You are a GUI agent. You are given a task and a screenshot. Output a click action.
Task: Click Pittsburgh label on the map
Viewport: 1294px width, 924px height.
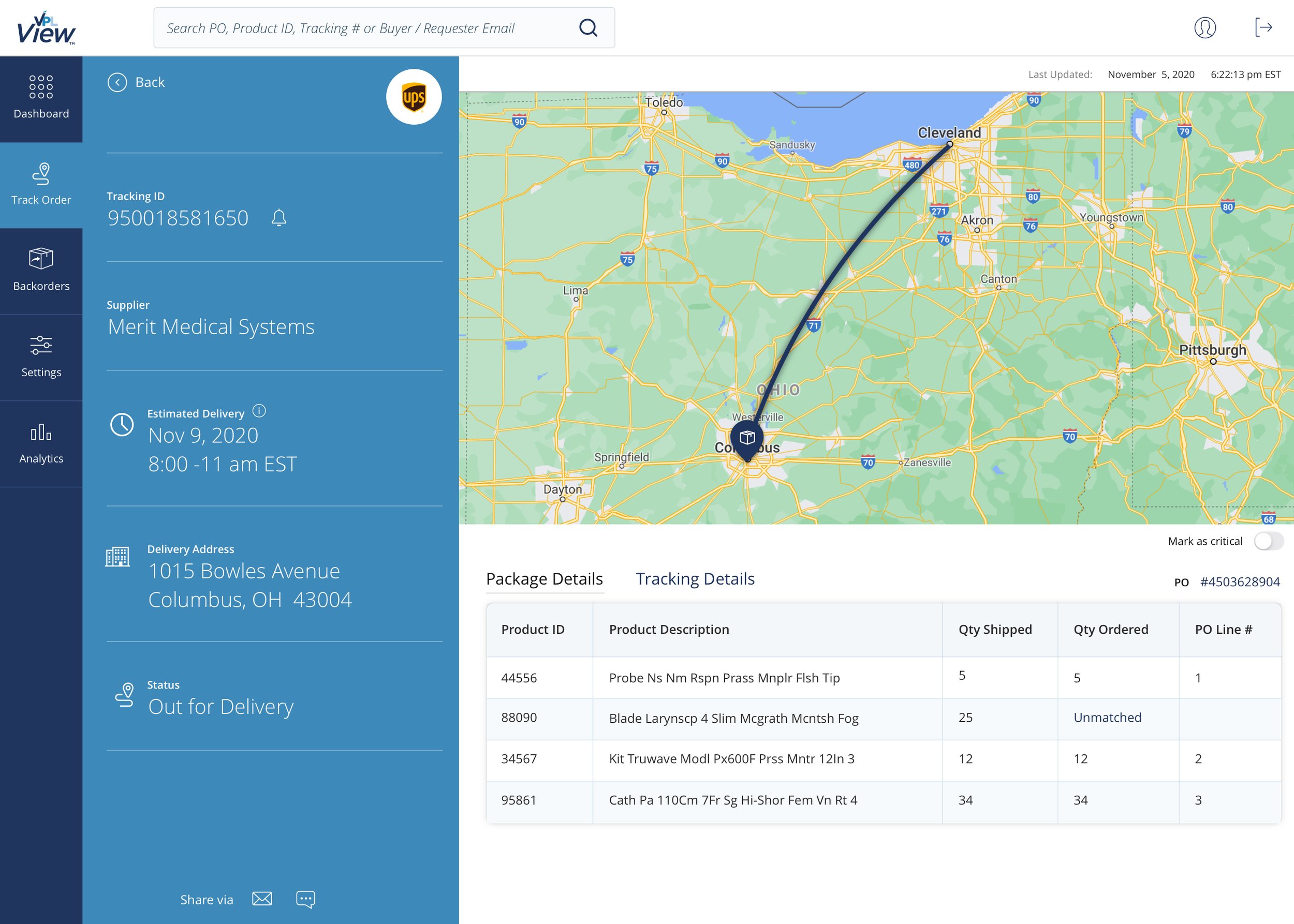1213,350
